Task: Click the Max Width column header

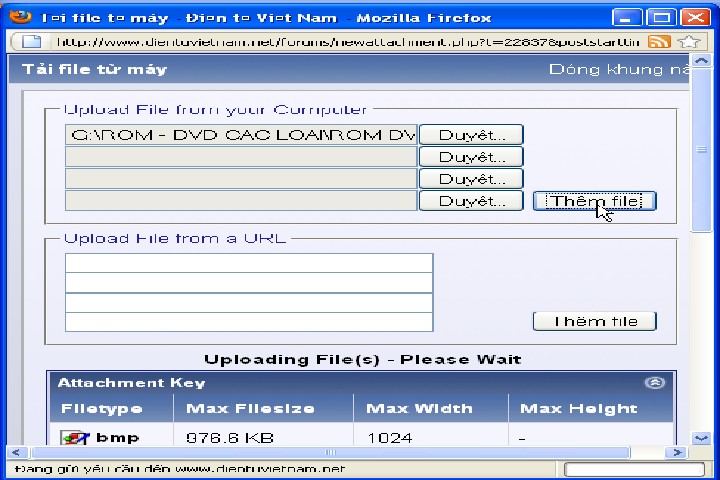Action: pos(419,408)
